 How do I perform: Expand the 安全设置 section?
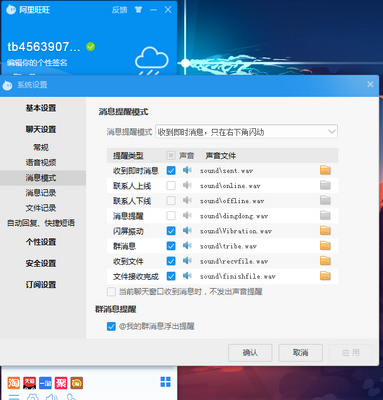pos(41,263)
